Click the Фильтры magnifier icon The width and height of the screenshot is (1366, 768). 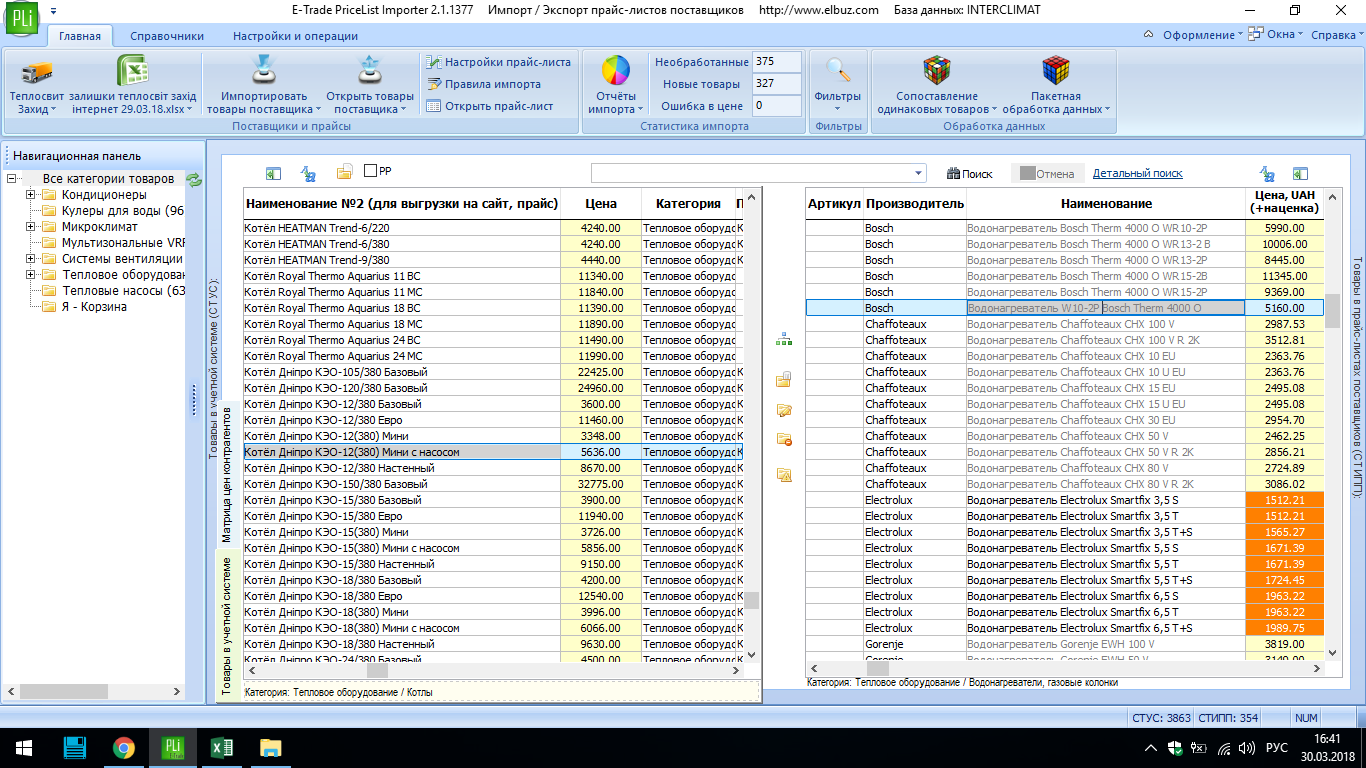[x=838, y=72]
